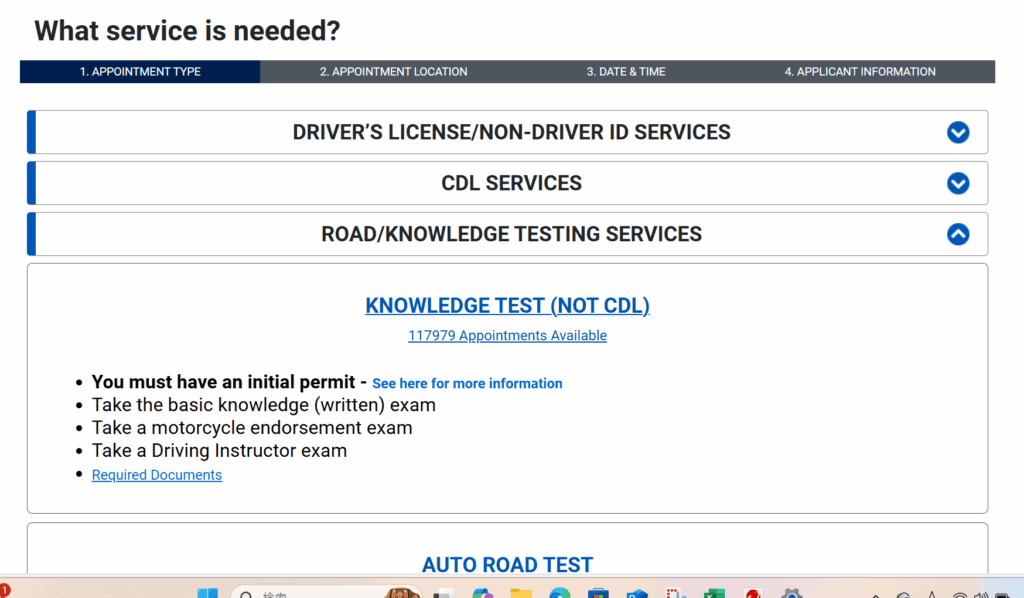Screen dimensions: 1024x598
Task: Expand the Driver's License/Non-Driver ID Services chevron
Action: point(957,132)
